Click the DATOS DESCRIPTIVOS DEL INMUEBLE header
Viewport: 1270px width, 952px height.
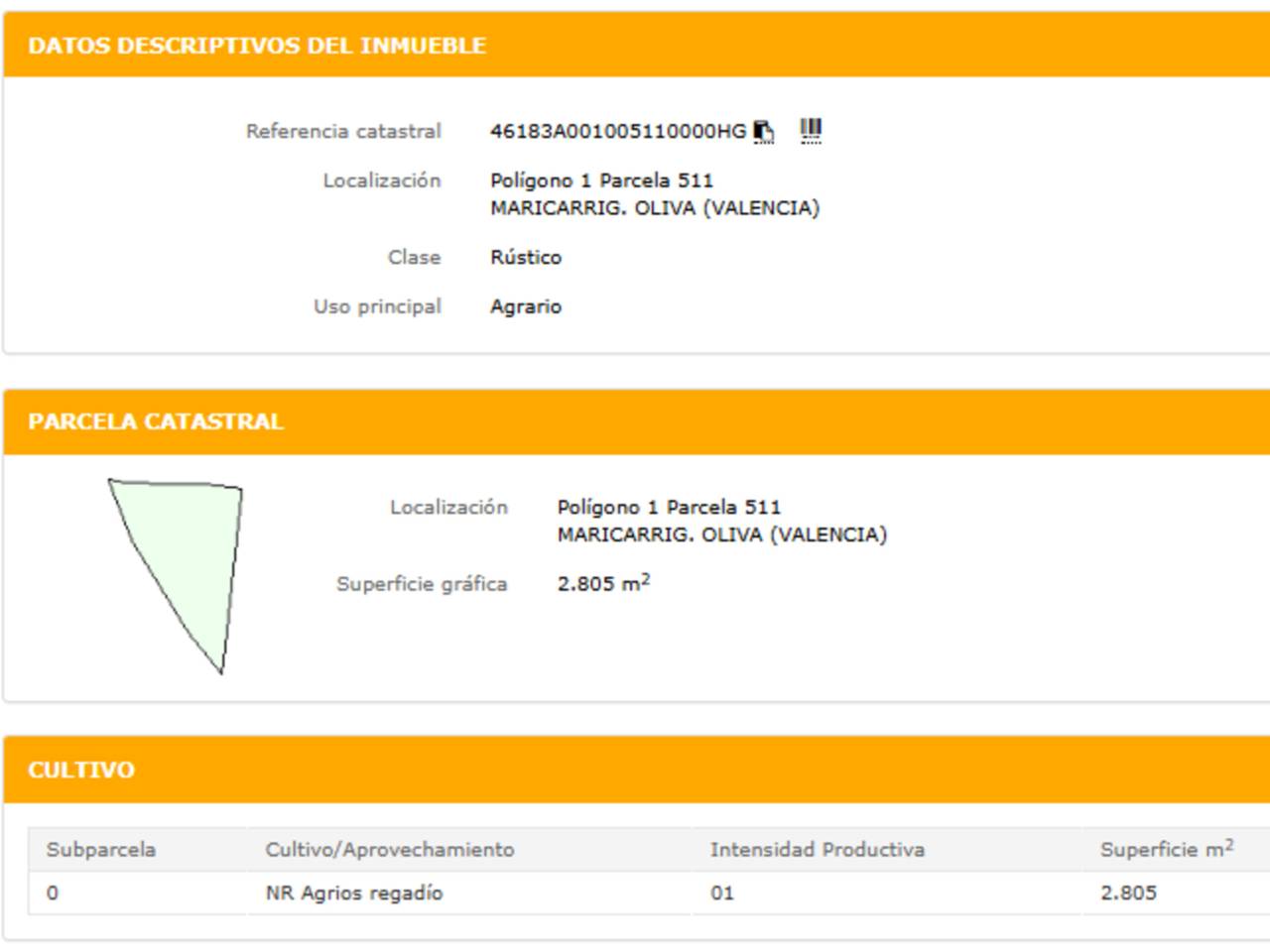point(257,46)
